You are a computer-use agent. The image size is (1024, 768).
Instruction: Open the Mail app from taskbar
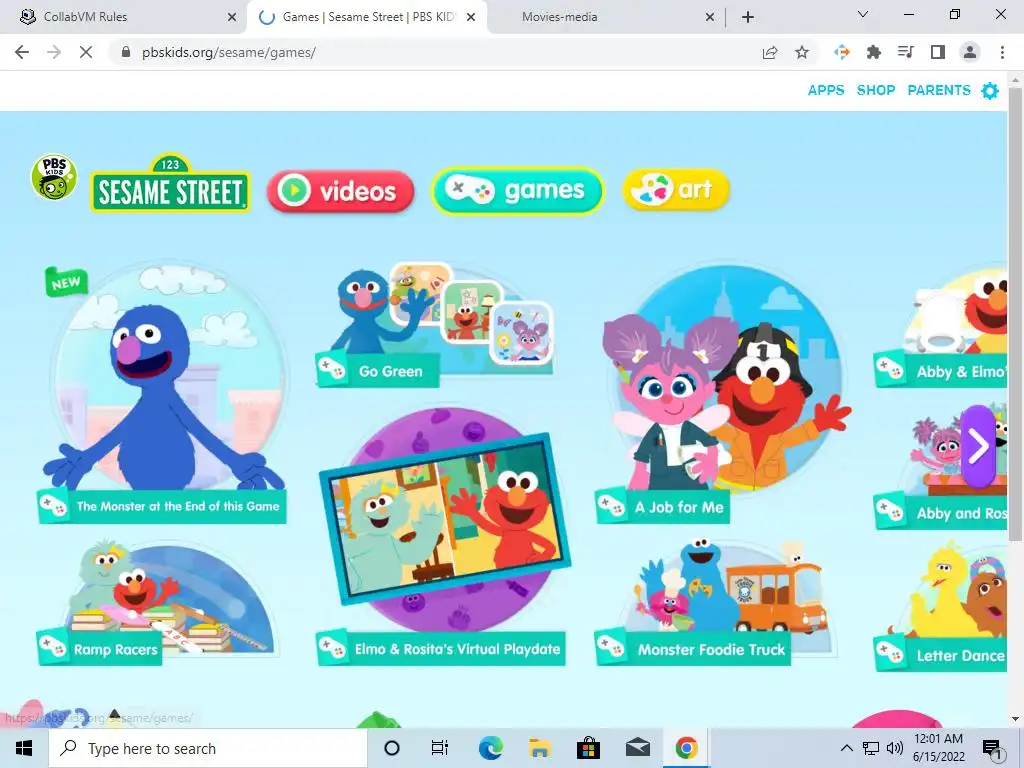pos(637,748)
